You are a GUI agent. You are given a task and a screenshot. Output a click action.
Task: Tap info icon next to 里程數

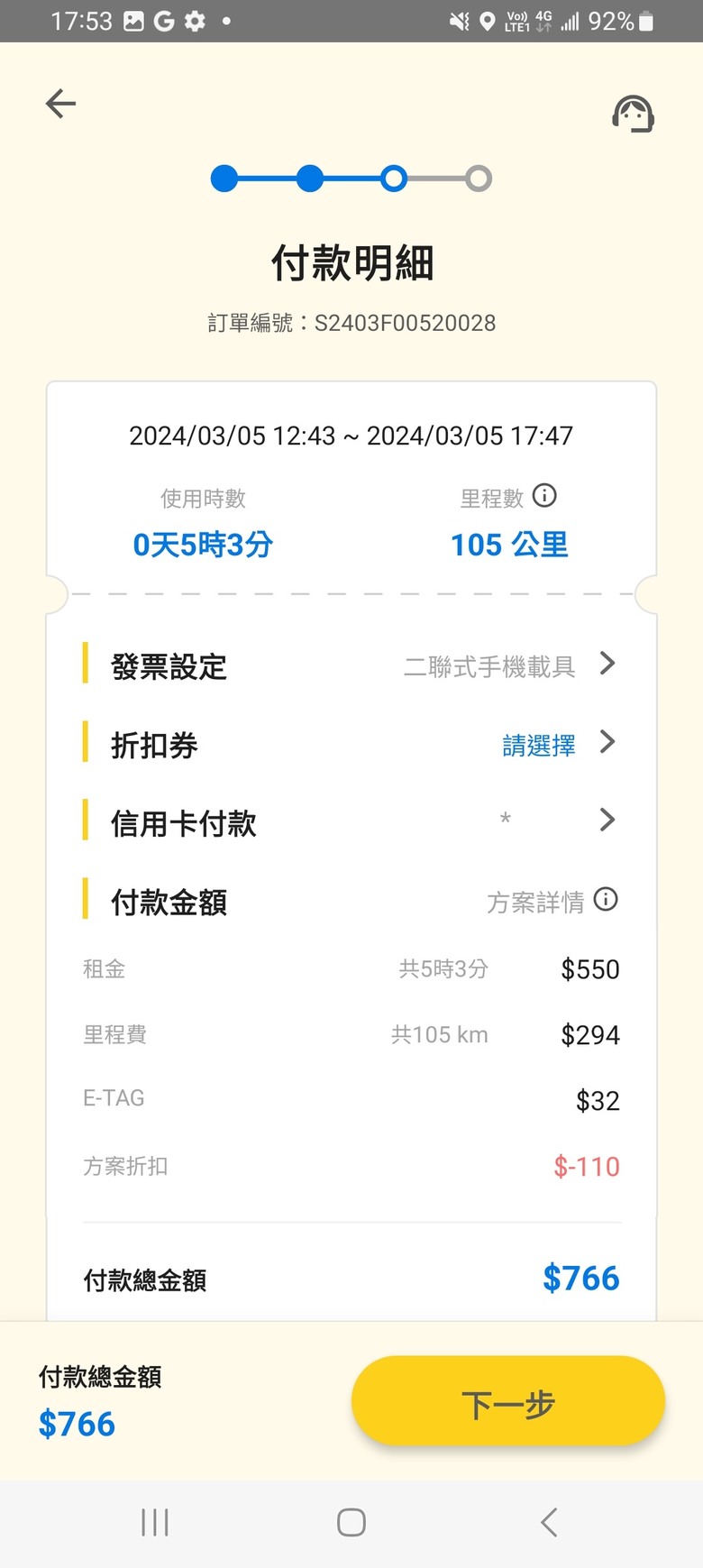[x=544, y=495]
